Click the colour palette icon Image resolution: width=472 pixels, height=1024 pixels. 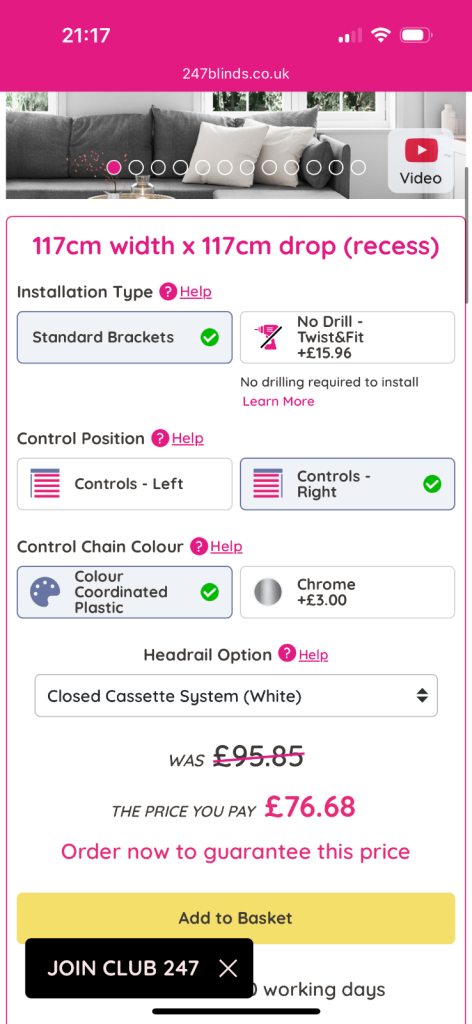coord(45,592)
